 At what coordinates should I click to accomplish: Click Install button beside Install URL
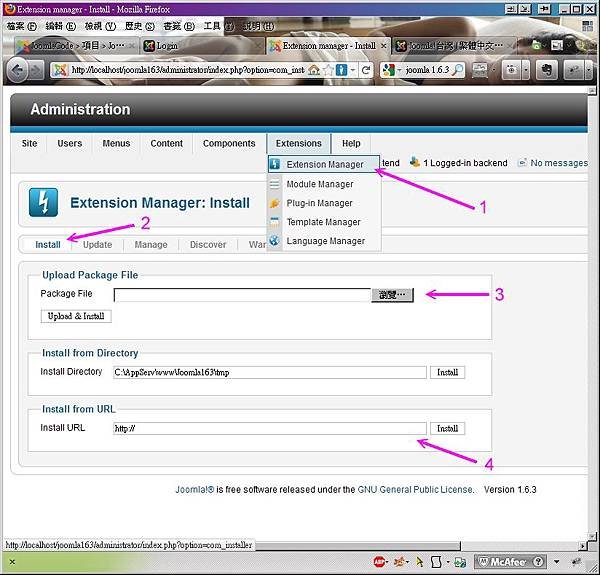click(x=447, y=428)
